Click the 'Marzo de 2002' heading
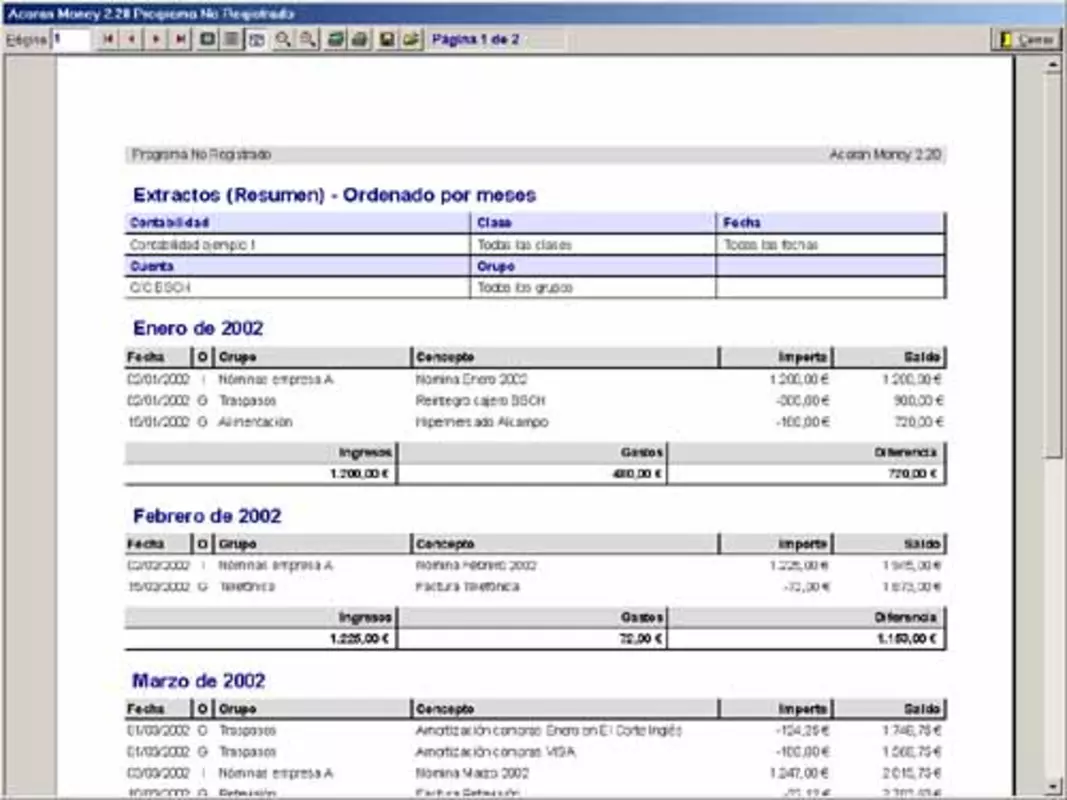The height and width of the screenshot is (800, 1067). (x=198, y=681)
